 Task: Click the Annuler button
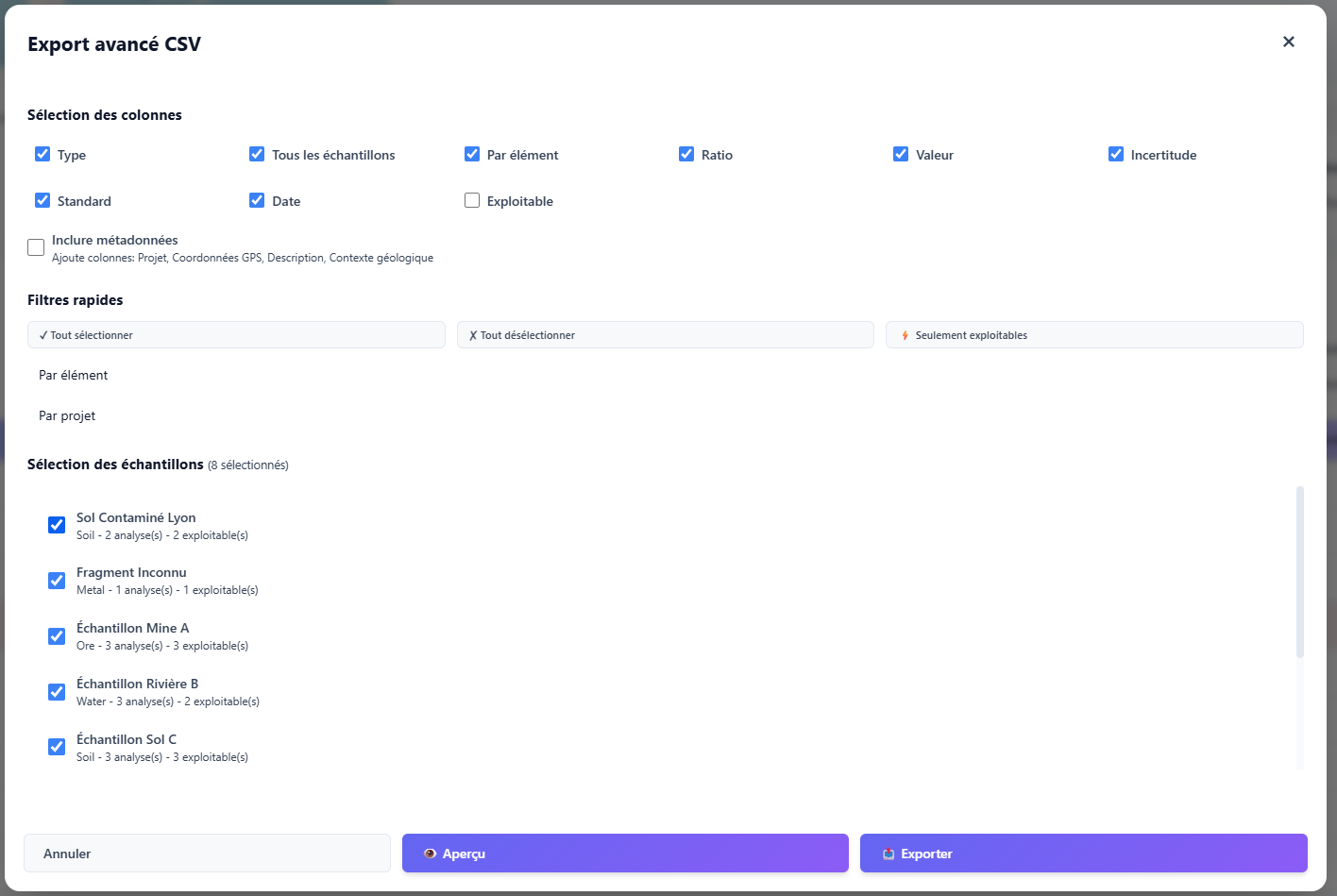click(207, 853)
